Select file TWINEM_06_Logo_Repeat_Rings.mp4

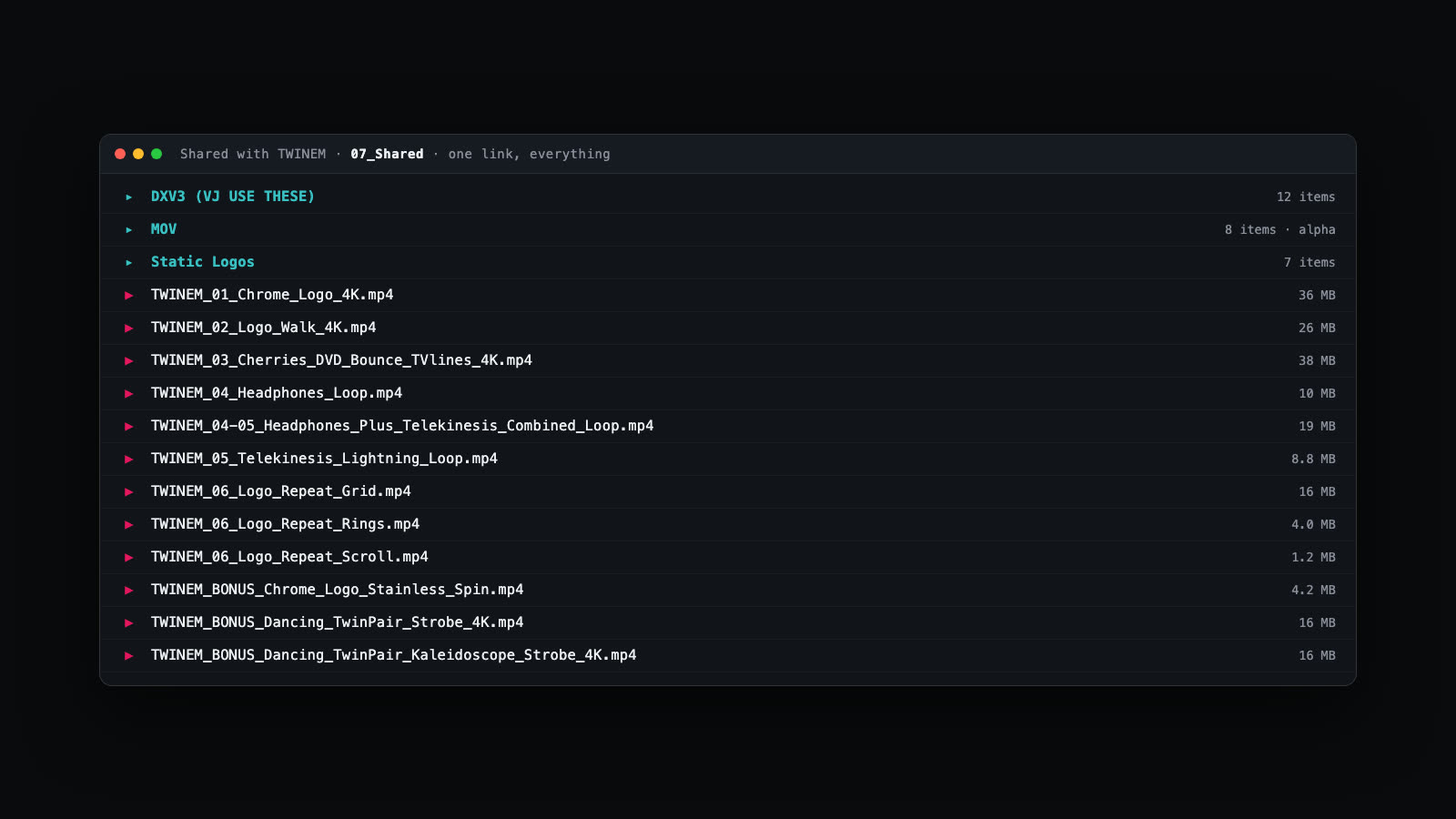point(285,524)
